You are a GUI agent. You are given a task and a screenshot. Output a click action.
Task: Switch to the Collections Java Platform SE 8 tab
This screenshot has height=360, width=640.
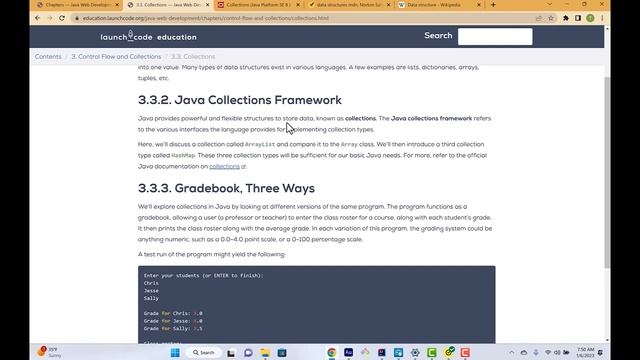[x=259, y=5]
